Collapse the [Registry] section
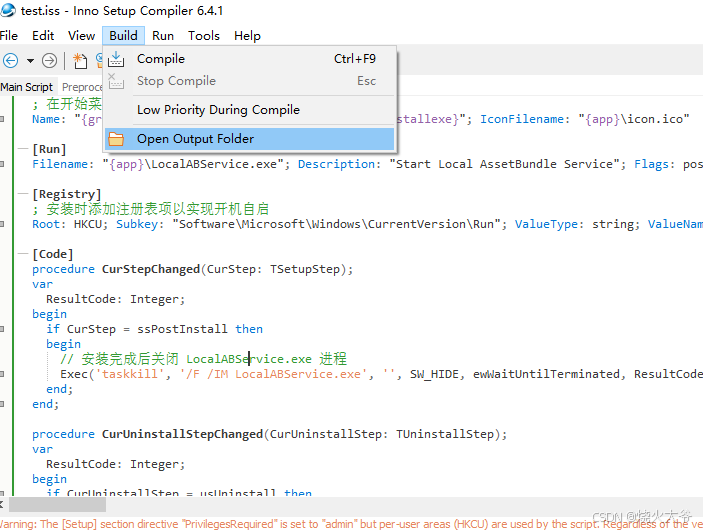The height and width of the screenshot is (530, 703). pyautogui.click(x=22, y=194)
